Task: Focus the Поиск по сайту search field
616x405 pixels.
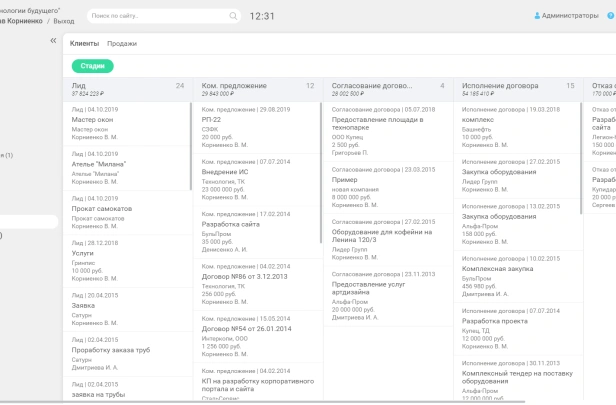Action: pyautogui.click(x=160, y=17)
